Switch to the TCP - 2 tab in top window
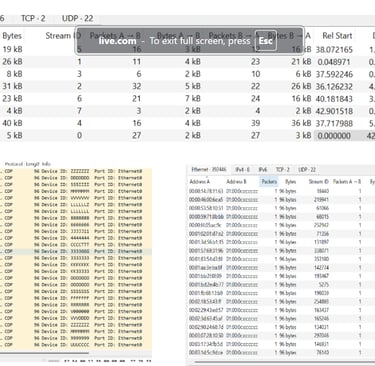The image size is (375, 366). point(33,18)
